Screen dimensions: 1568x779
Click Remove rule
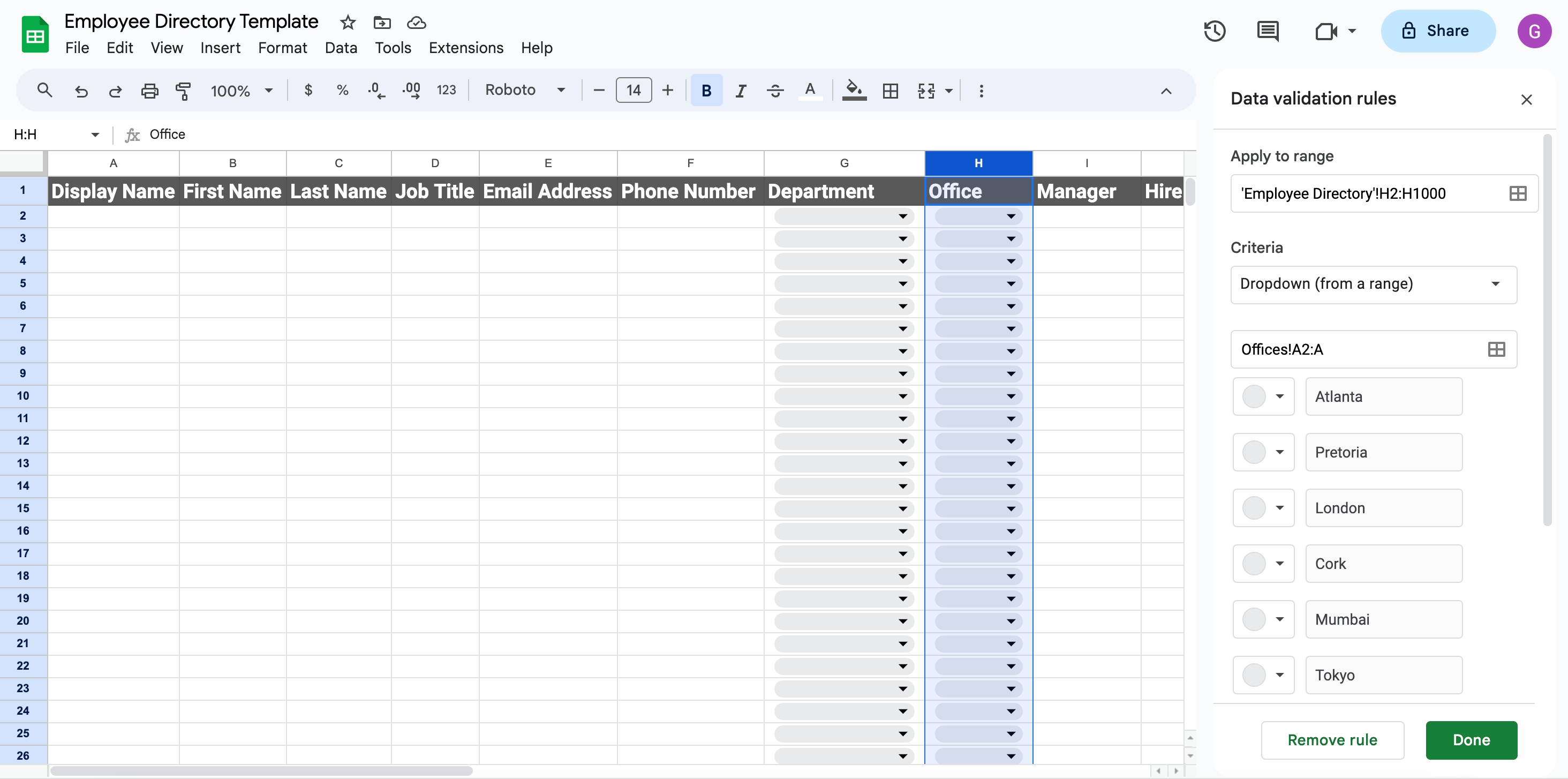coord(1332,740)
